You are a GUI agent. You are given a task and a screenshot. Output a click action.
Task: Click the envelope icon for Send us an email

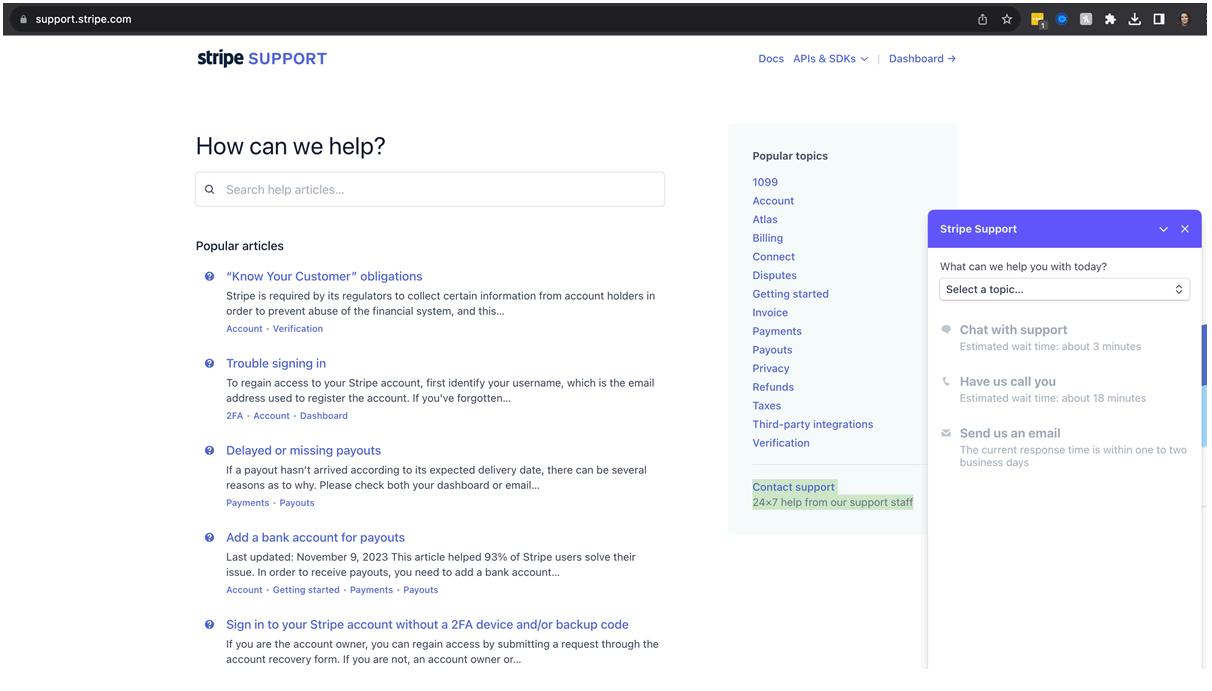point(946,433)
